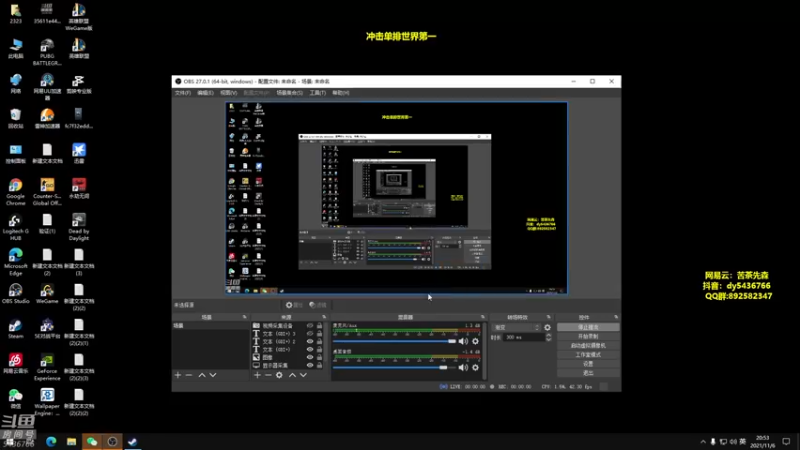This screenshot has height=450, width=800.
Task: Start virtual camera (启动虚拟摄像机) button
Action: pyautogui.click(x=588, y=345)
